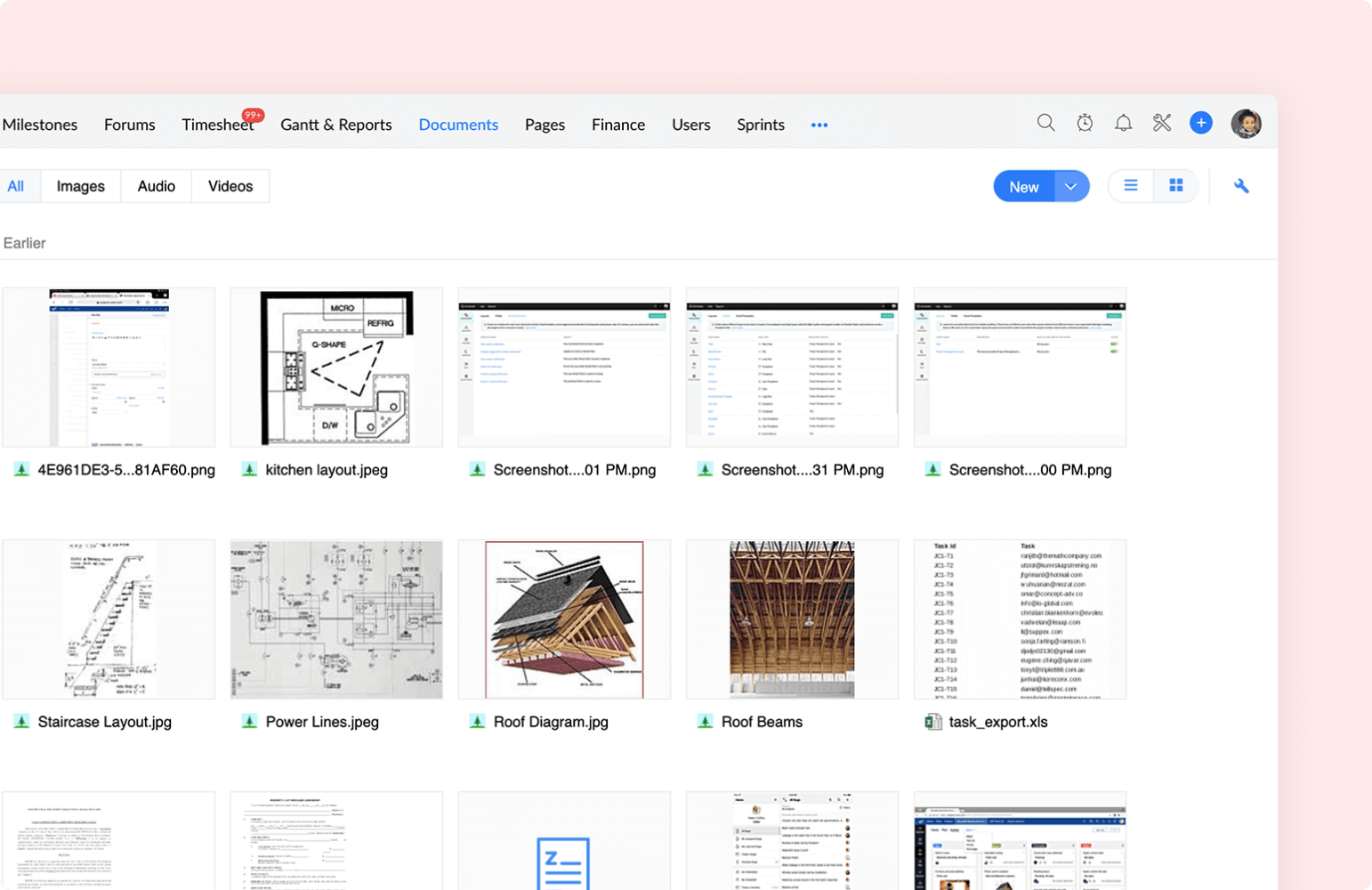Click the New button
The image size is (1372, 890).
tap(1023, 186)
